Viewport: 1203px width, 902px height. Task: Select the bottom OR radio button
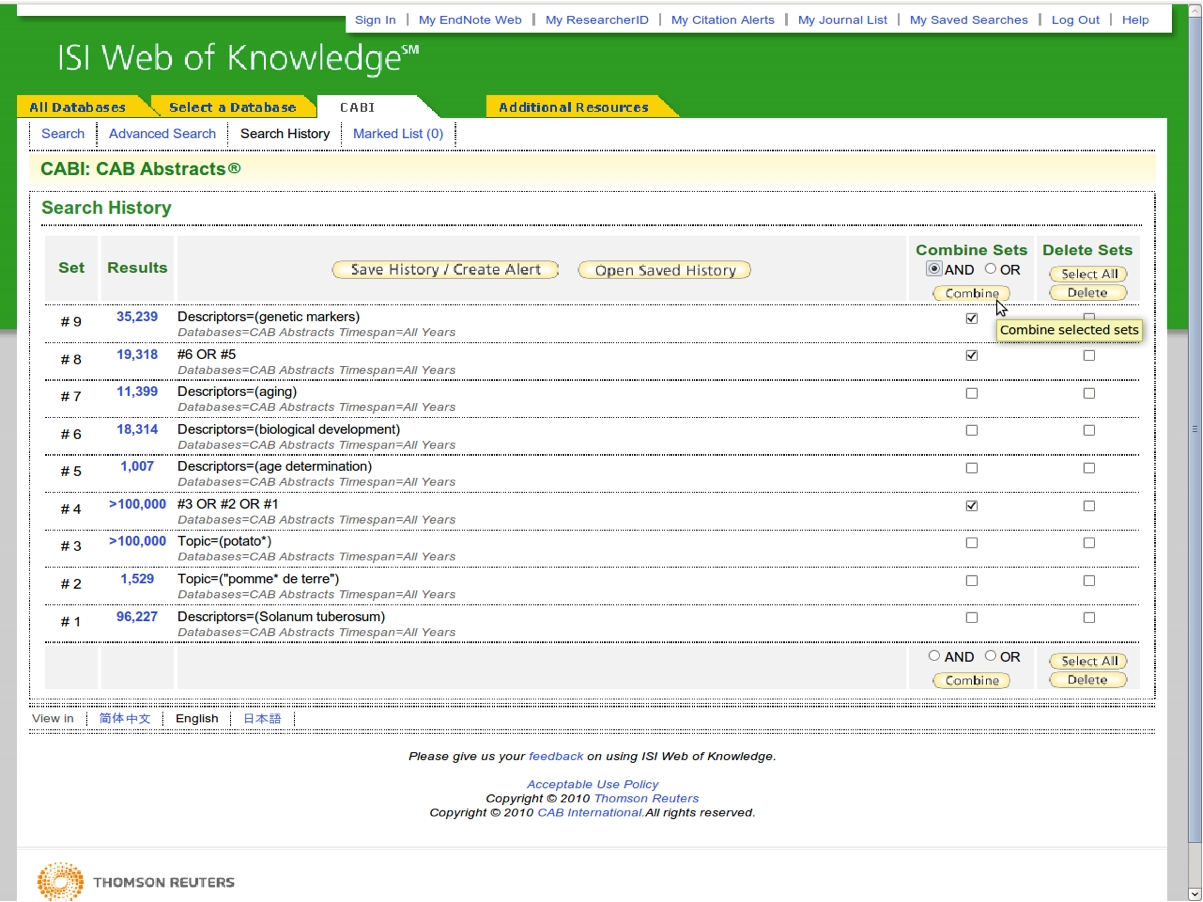(x=991, y=656)
